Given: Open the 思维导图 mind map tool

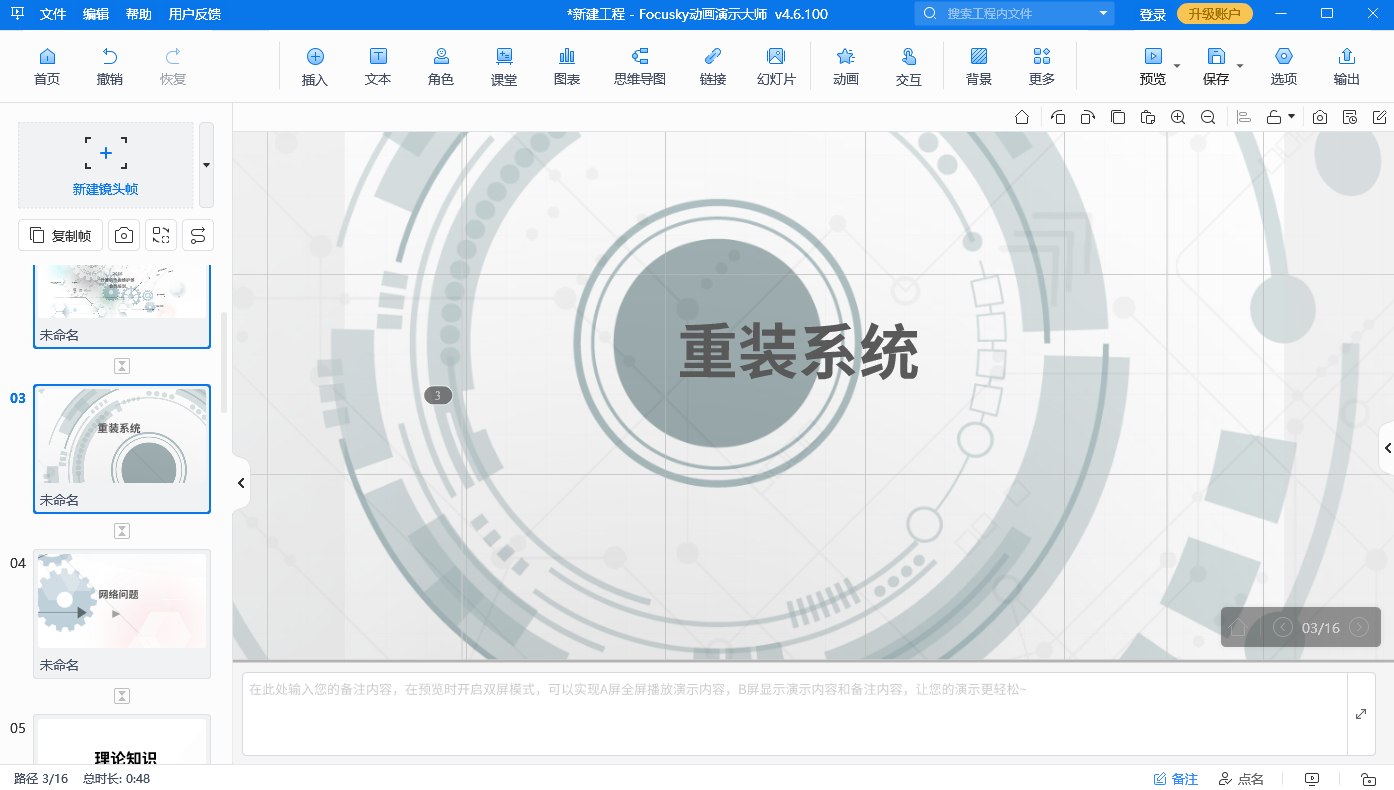Looking at the screenshot, I should coord(640,66).
